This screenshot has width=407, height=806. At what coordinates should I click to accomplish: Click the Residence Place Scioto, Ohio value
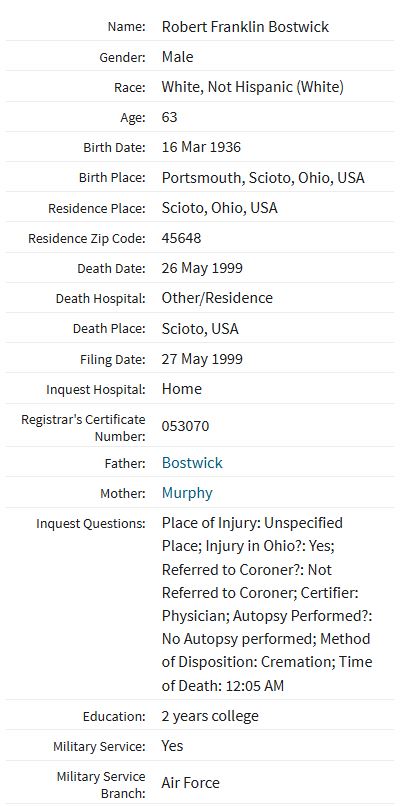click(219, 208)
